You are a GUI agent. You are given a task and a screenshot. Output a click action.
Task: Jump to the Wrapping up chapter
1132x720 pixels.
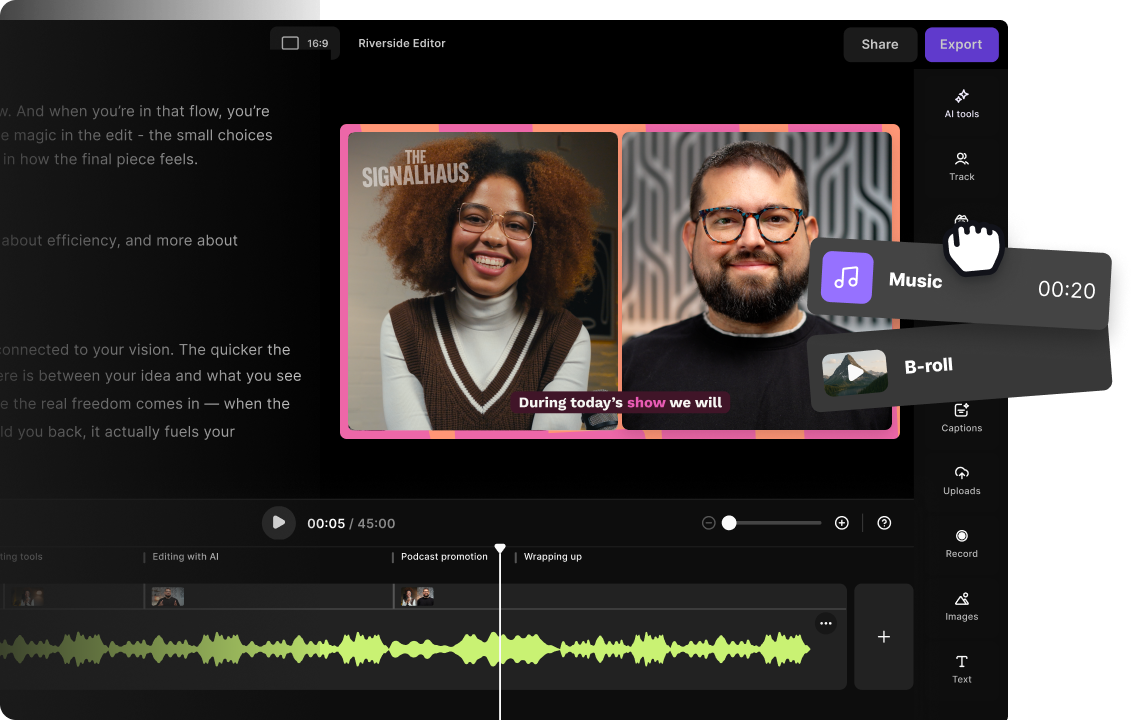[x=552, y=557]
